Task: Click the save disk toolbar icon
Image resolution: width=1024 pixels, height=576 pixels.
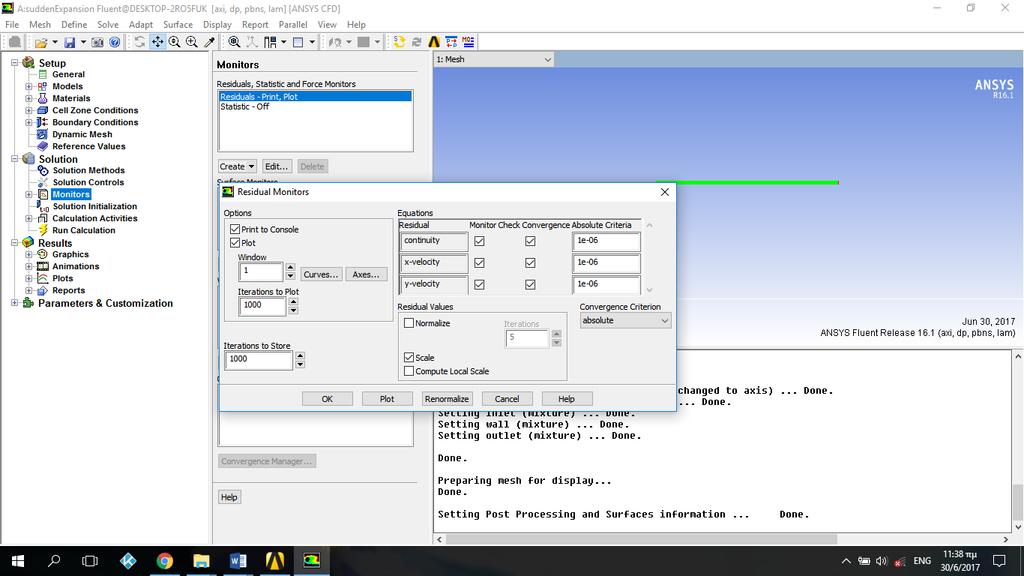Action: (x=69, y=42)
